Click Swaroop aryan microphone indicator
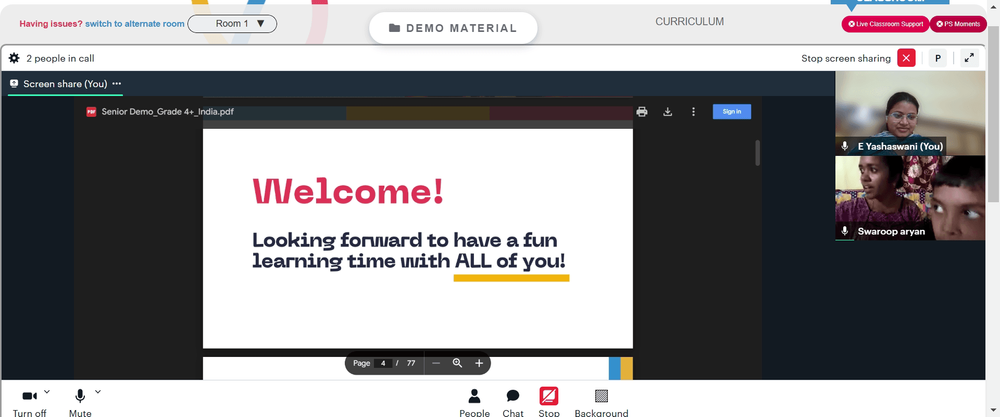1000x417 pixels. click(844, 231)
